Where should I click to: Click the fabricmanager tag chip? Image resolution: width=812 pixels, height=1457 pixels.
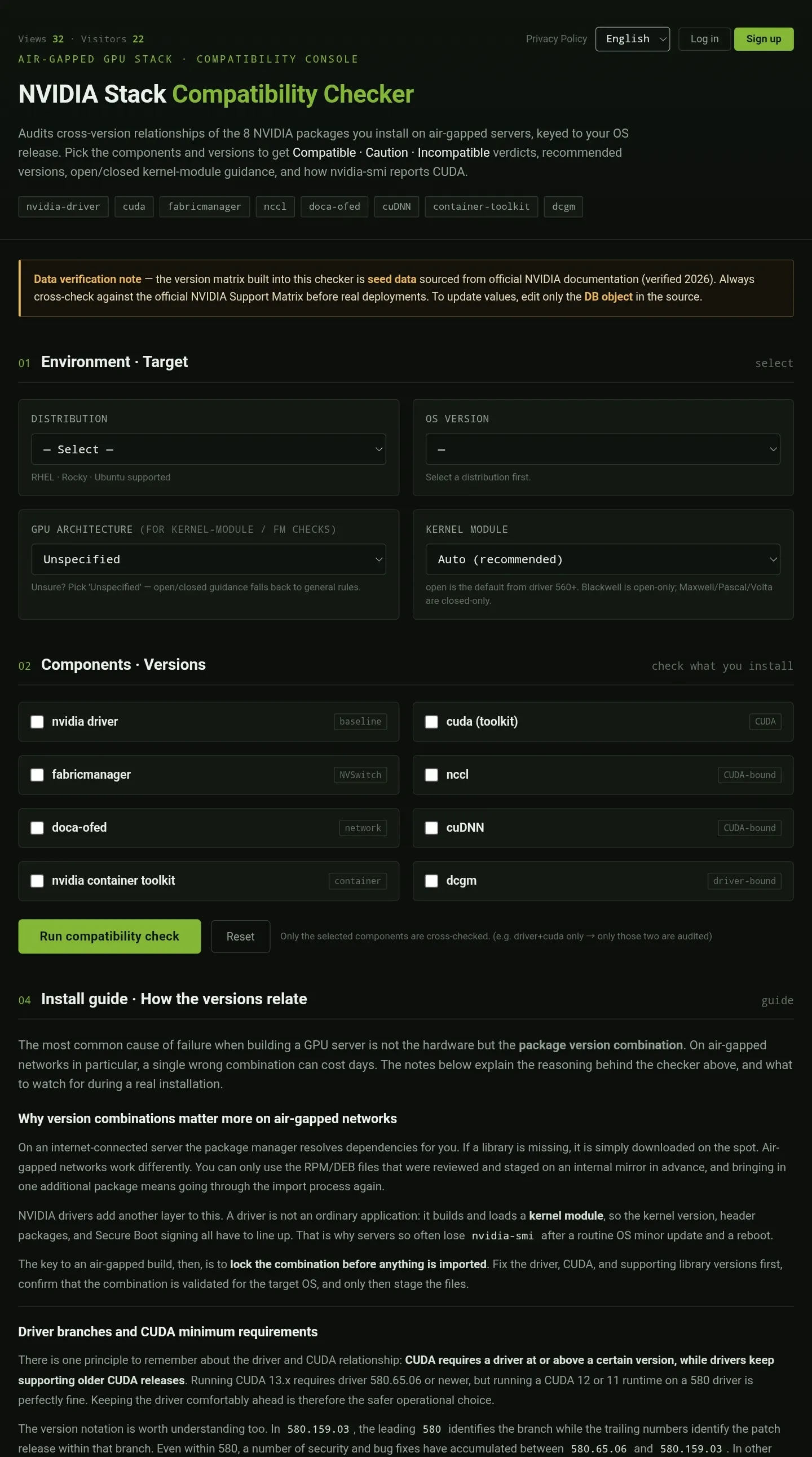click(x=205, y=206)
